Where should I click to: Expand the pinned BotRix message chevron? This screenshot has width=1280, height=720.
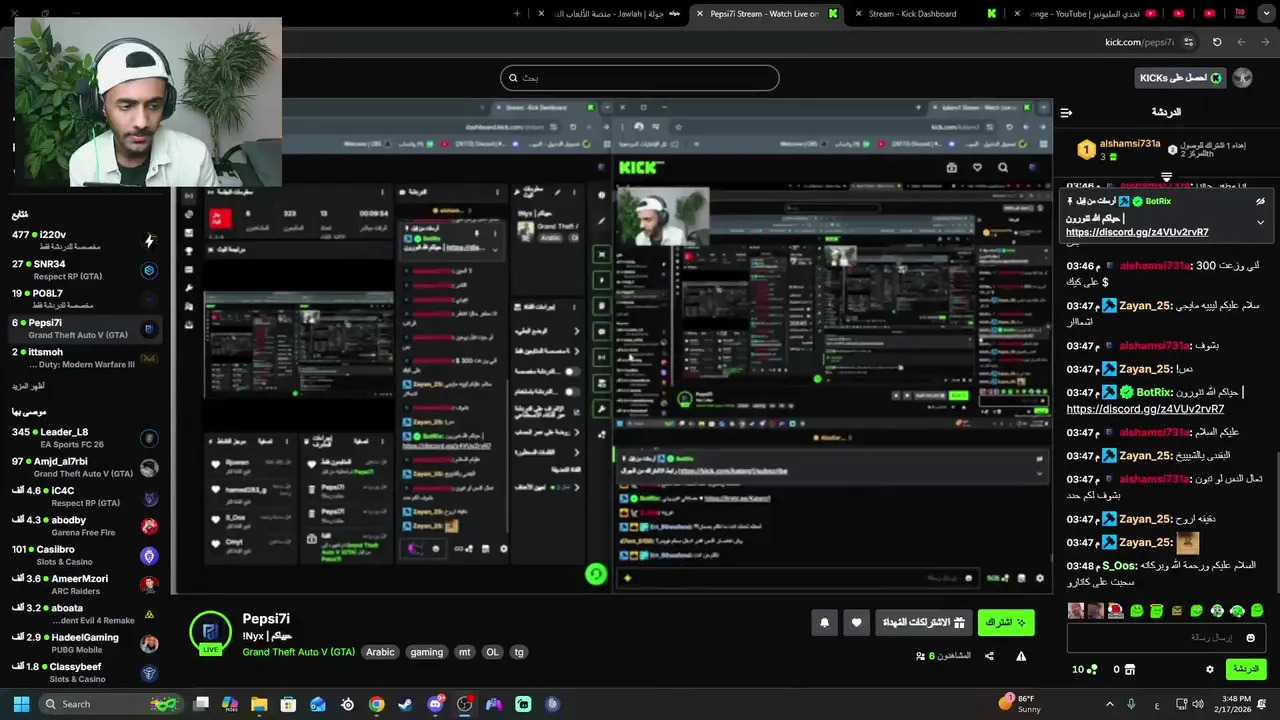tap(1260, 222)
